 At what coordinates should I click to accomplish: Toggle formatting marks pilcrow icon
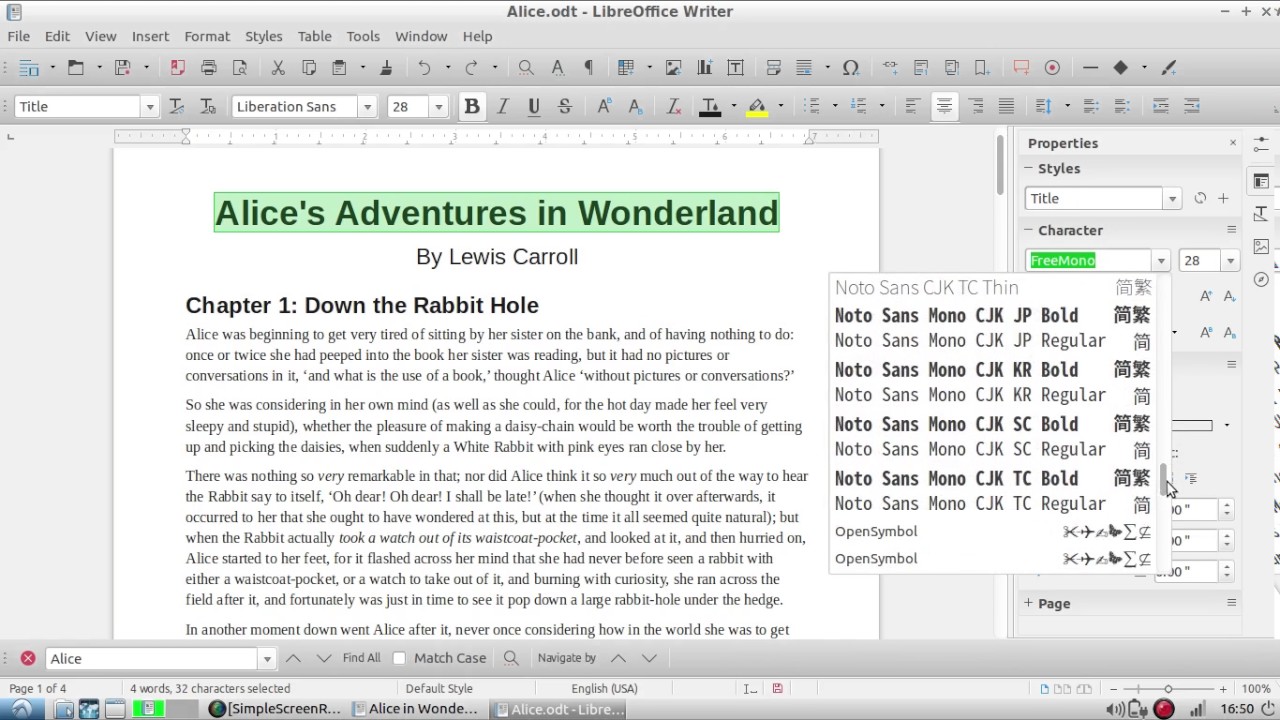(588, 68)
